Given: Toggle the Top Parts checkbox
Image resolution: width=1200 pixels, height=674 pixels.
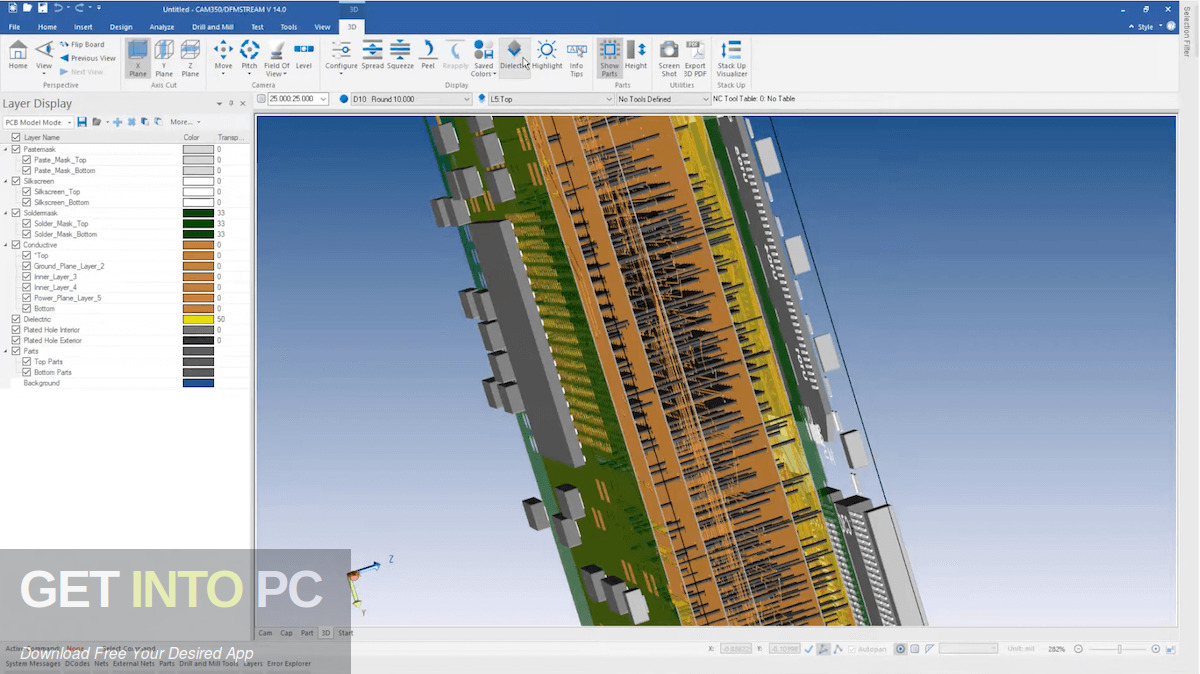Looking at the screenshot, I should pyautogui.click(x=27, y=362).
